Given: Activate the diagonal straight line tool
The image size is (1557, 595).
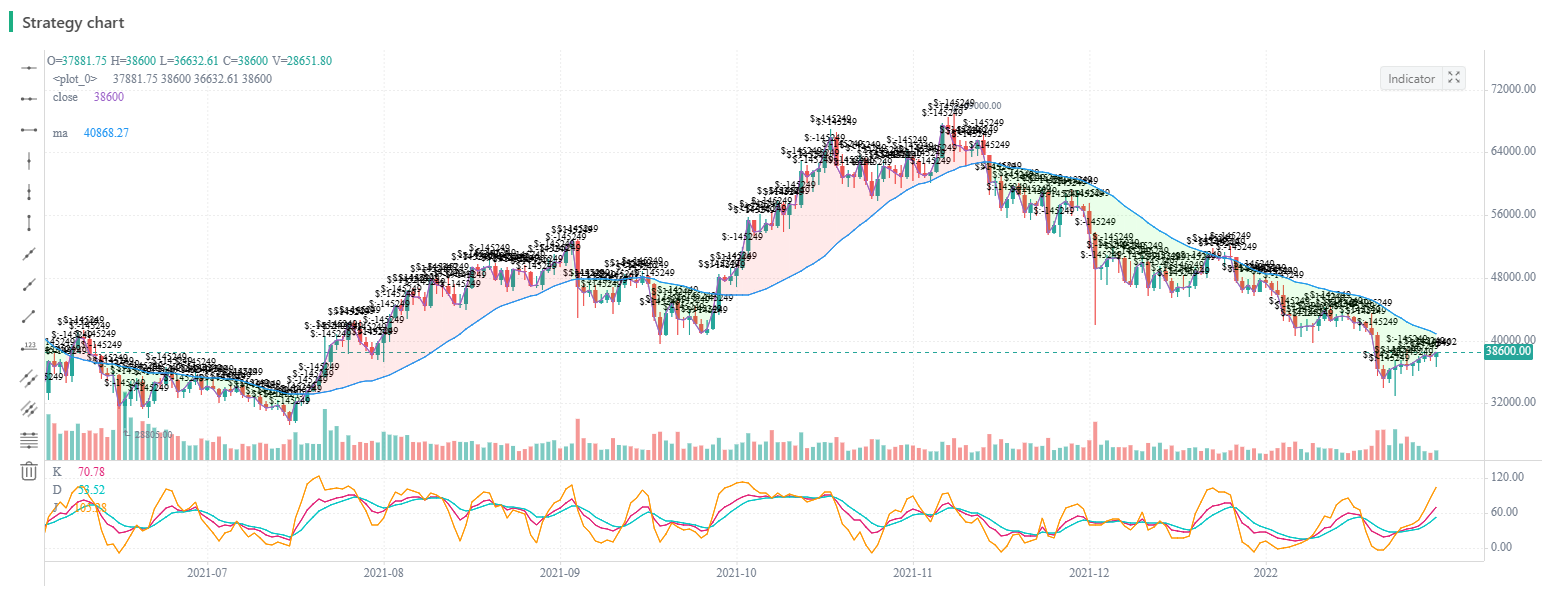Looking at the screenshot, I should [x=29, y=254].
